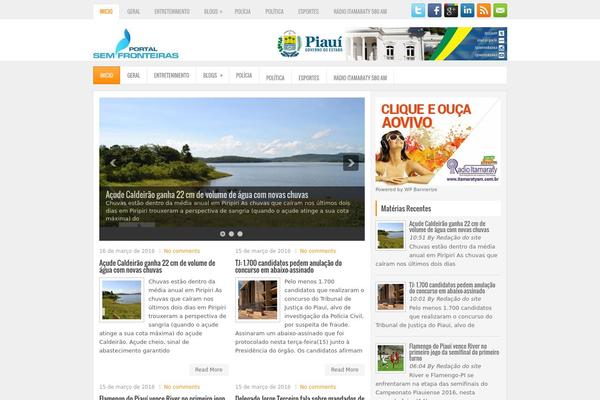The width and height of the screenshot is (600, 400).
Task: Select Geral in the top bar
Action: point(133,11)
